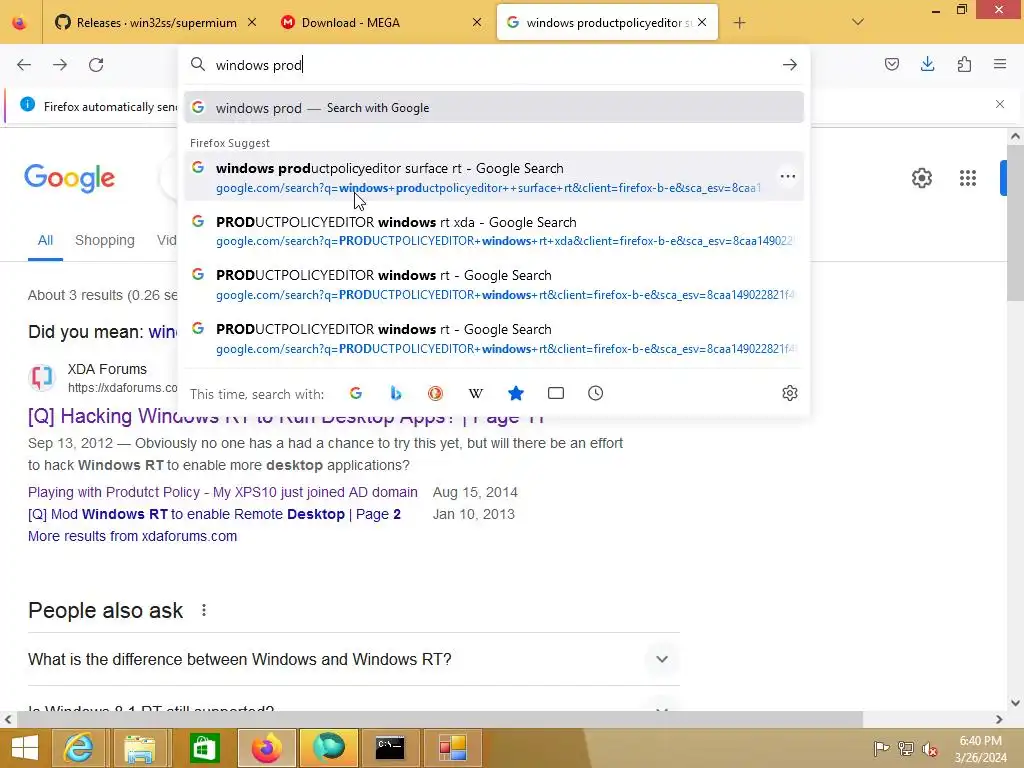Open the Downloads panel

click(927, 64)
